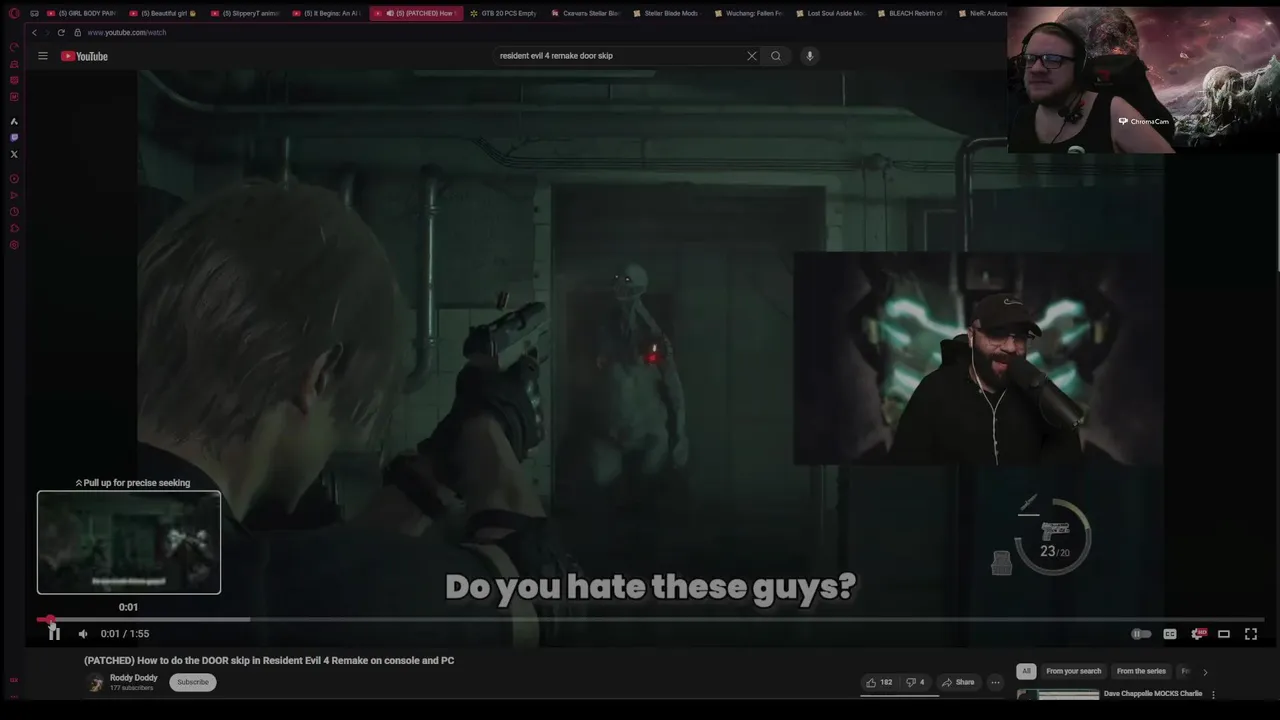Click the page vertical scrollbar

(1276, 210)
